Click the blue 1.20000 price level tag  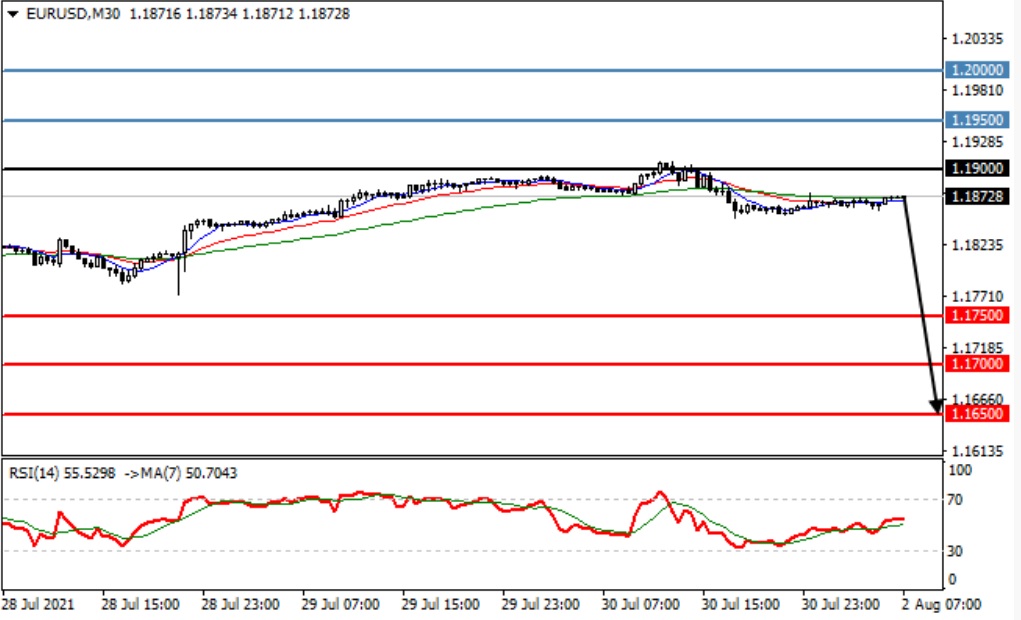point(977,70)
